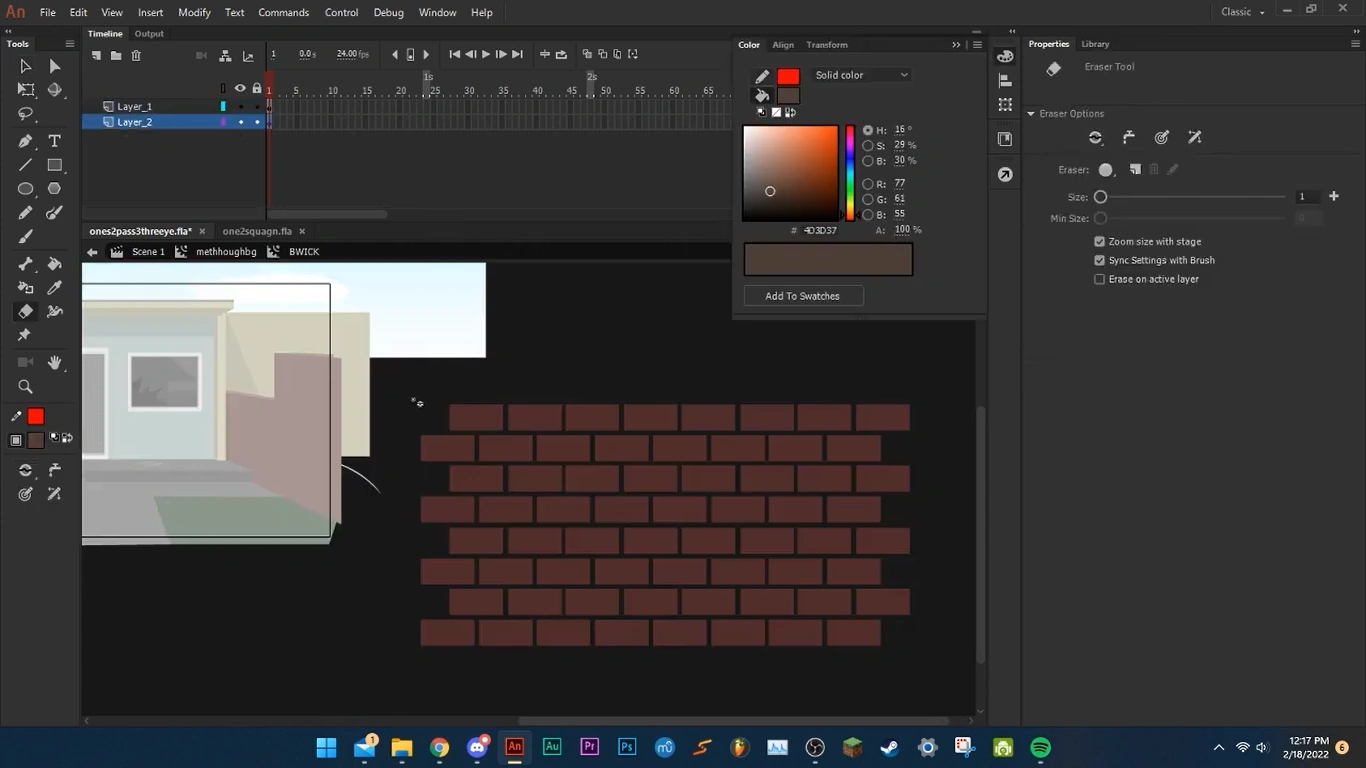Uncheck Zoom size with stage
This screenshot has width=1366, height=768.
tap(1100, 242)
